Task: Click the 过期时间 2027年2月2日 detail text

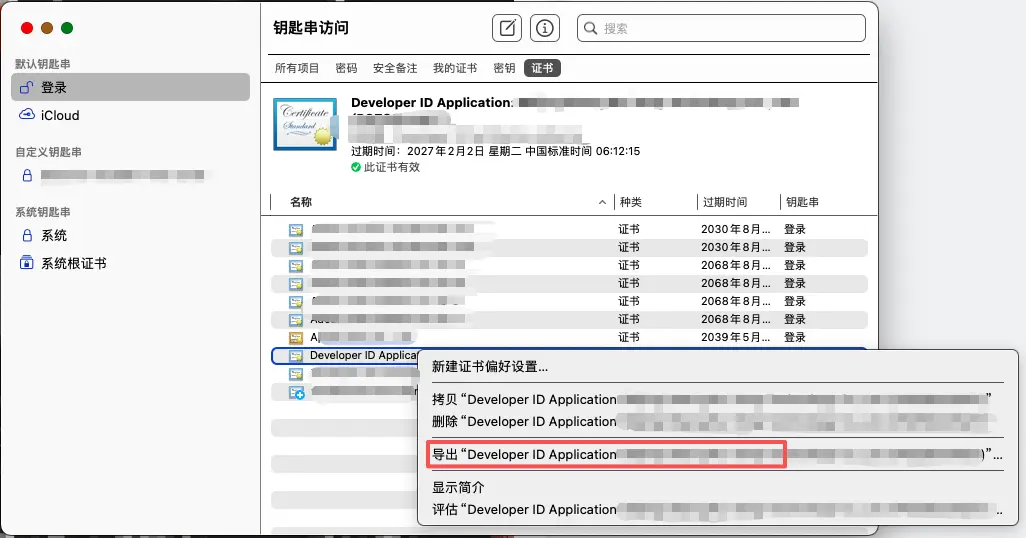Action: point(495,151)
